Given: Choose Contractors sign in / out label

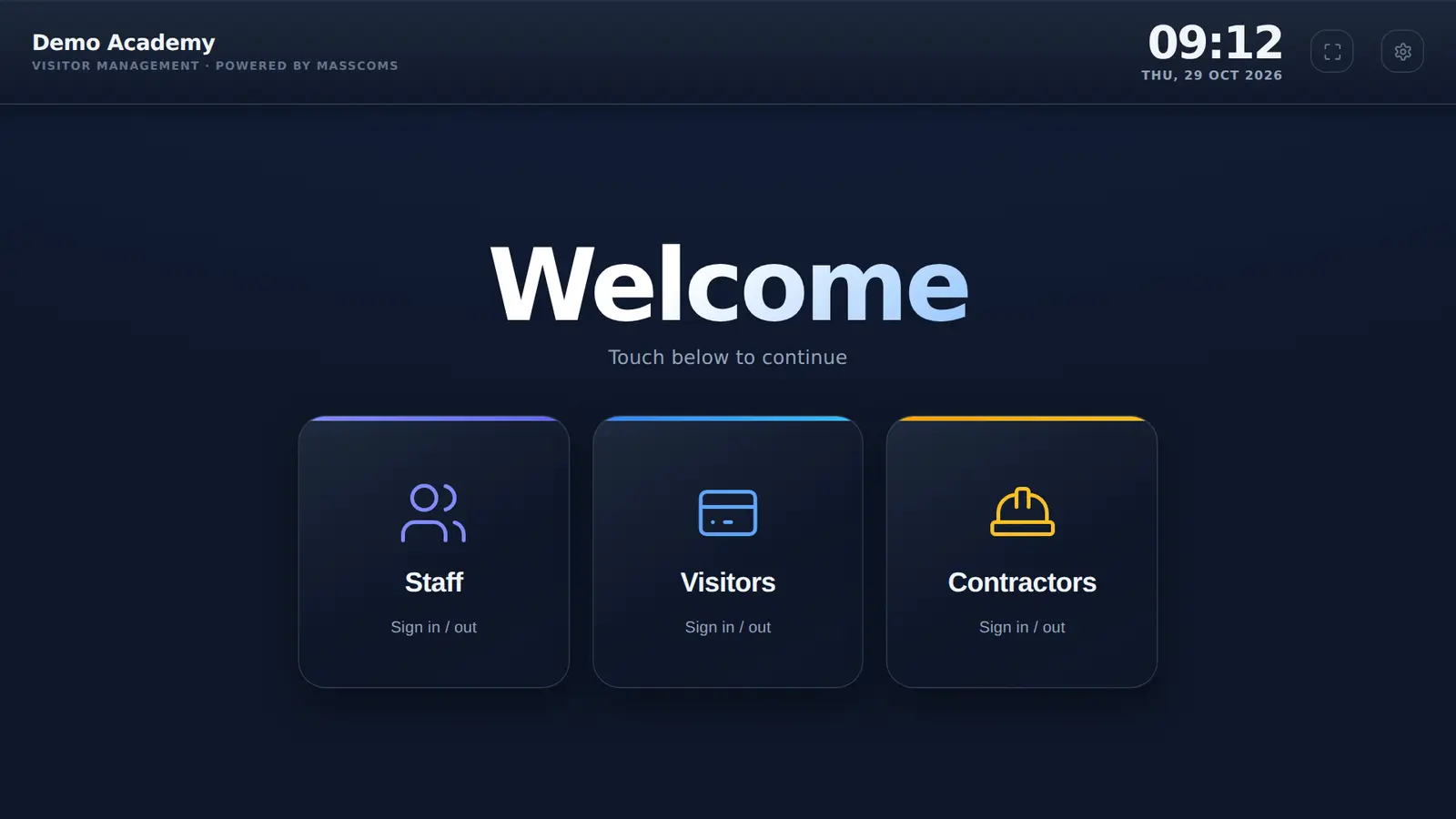Looking at the screenshot, I should coord(1022,627).
